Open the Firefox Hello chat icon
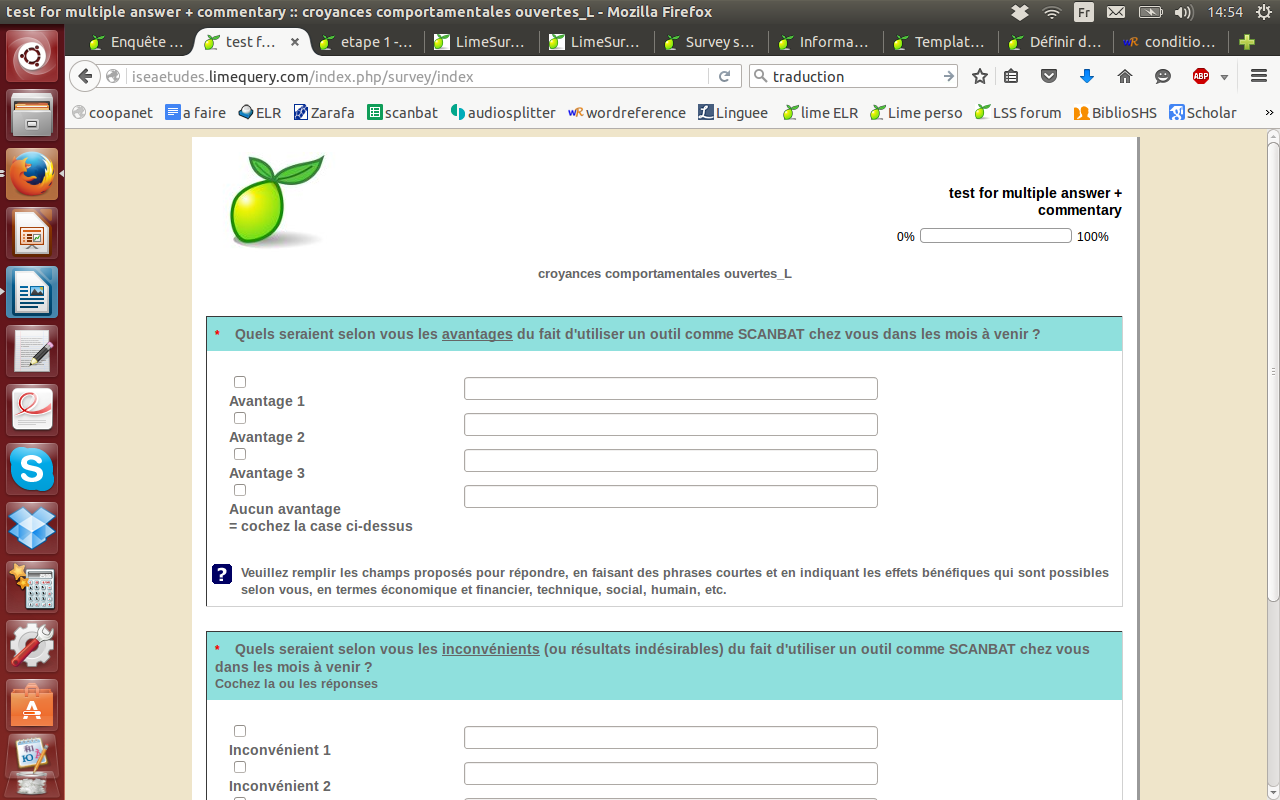The image size is (1280, 800). pos(1163,76)
